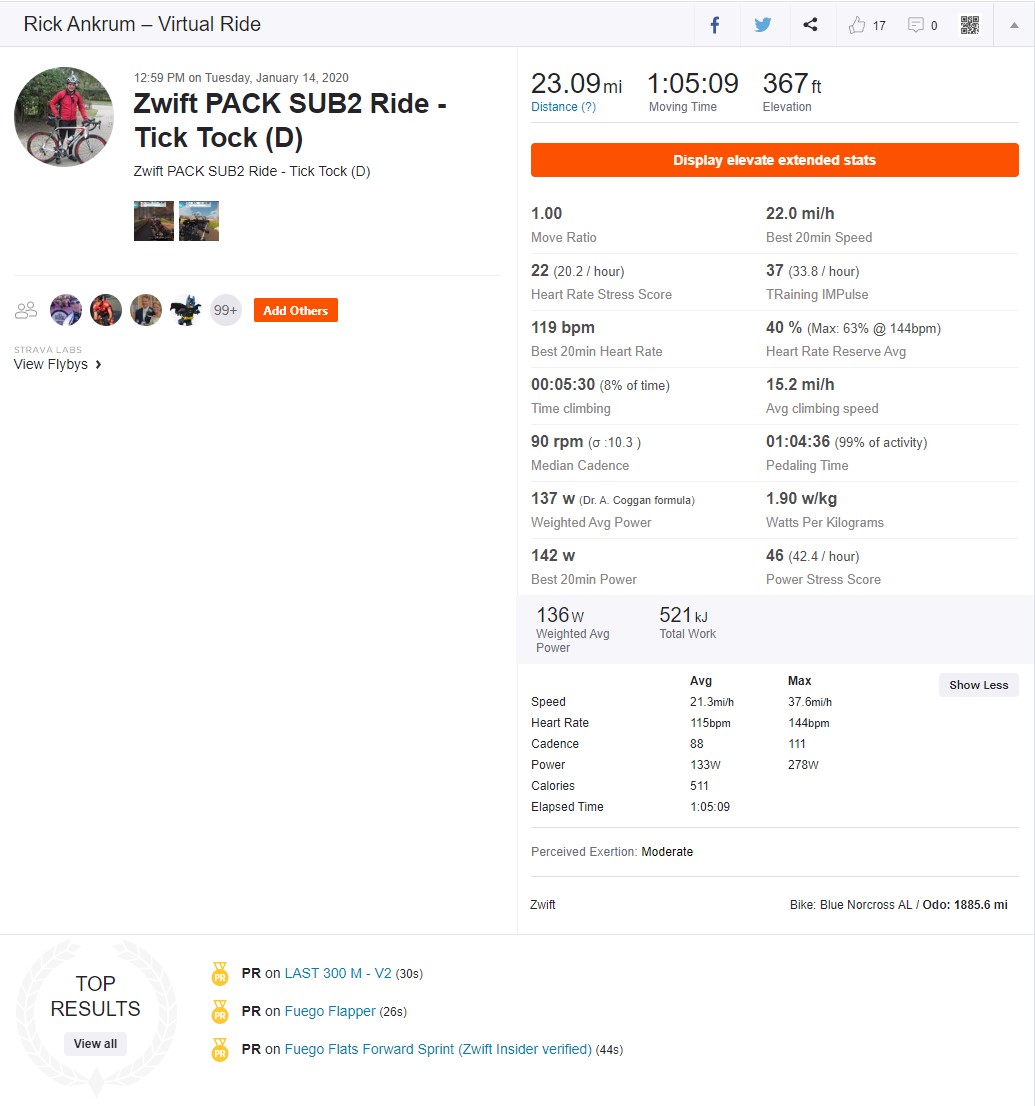
Task: Open first ride photo thumbnail
Action: pos(154,221)
